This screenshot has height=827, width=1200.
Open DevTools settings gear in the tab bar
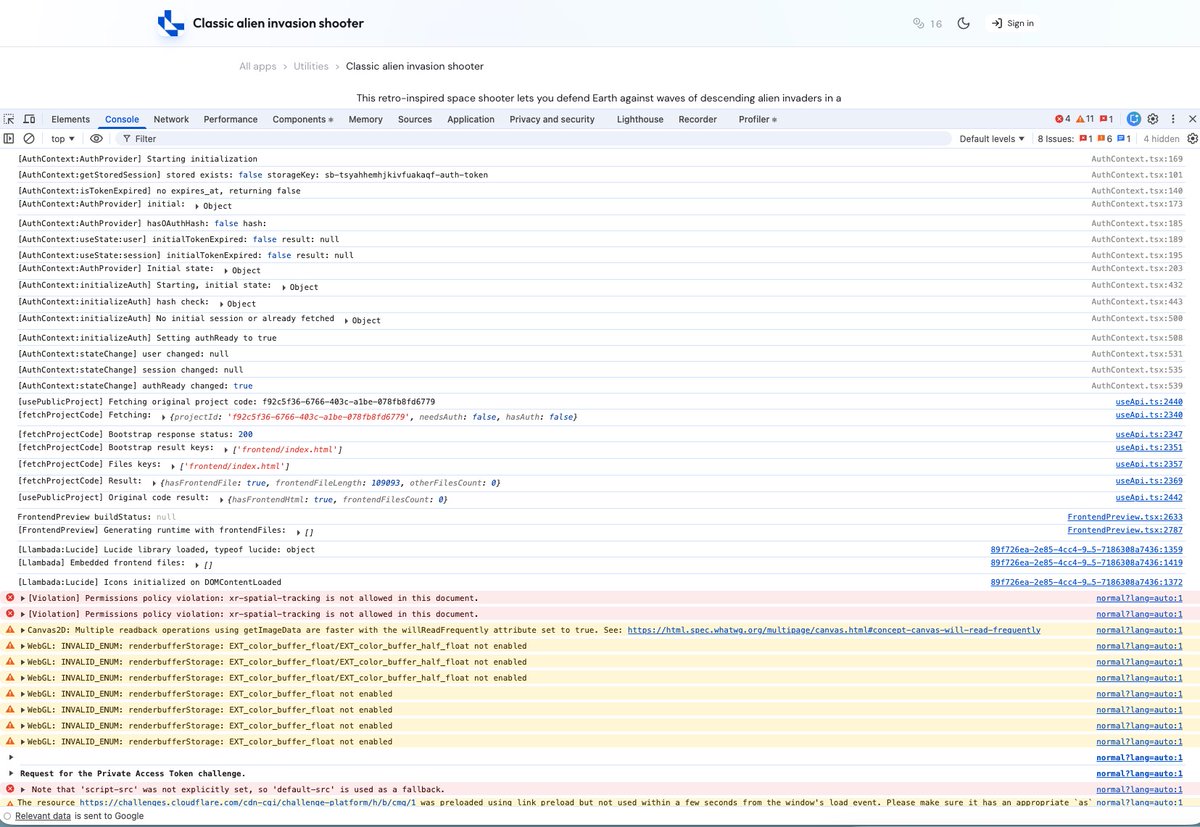[x=1153, y=119]
